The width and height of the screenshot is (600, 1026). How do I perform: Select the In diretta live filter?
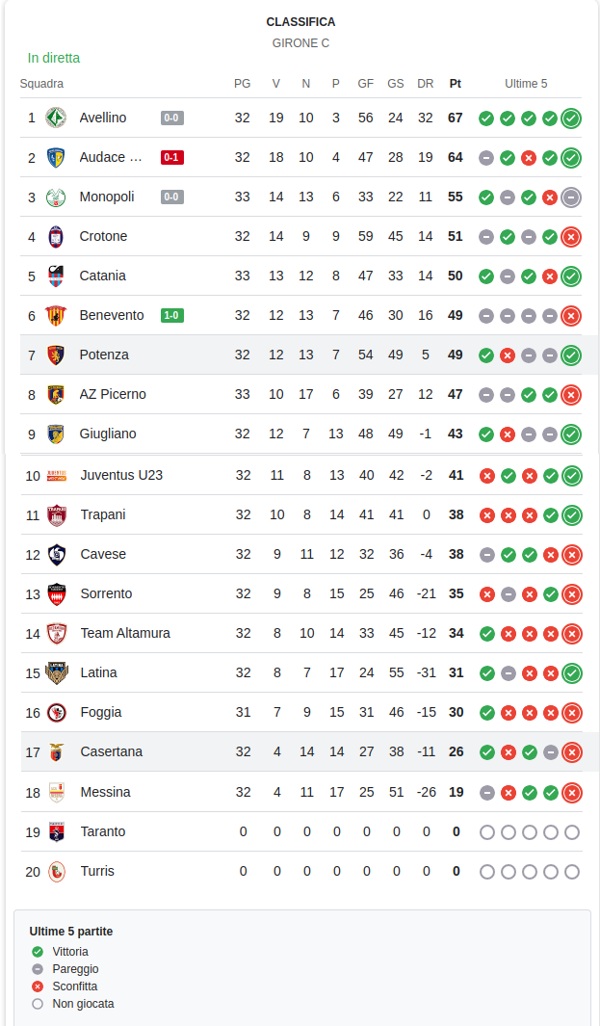(54, 58)
